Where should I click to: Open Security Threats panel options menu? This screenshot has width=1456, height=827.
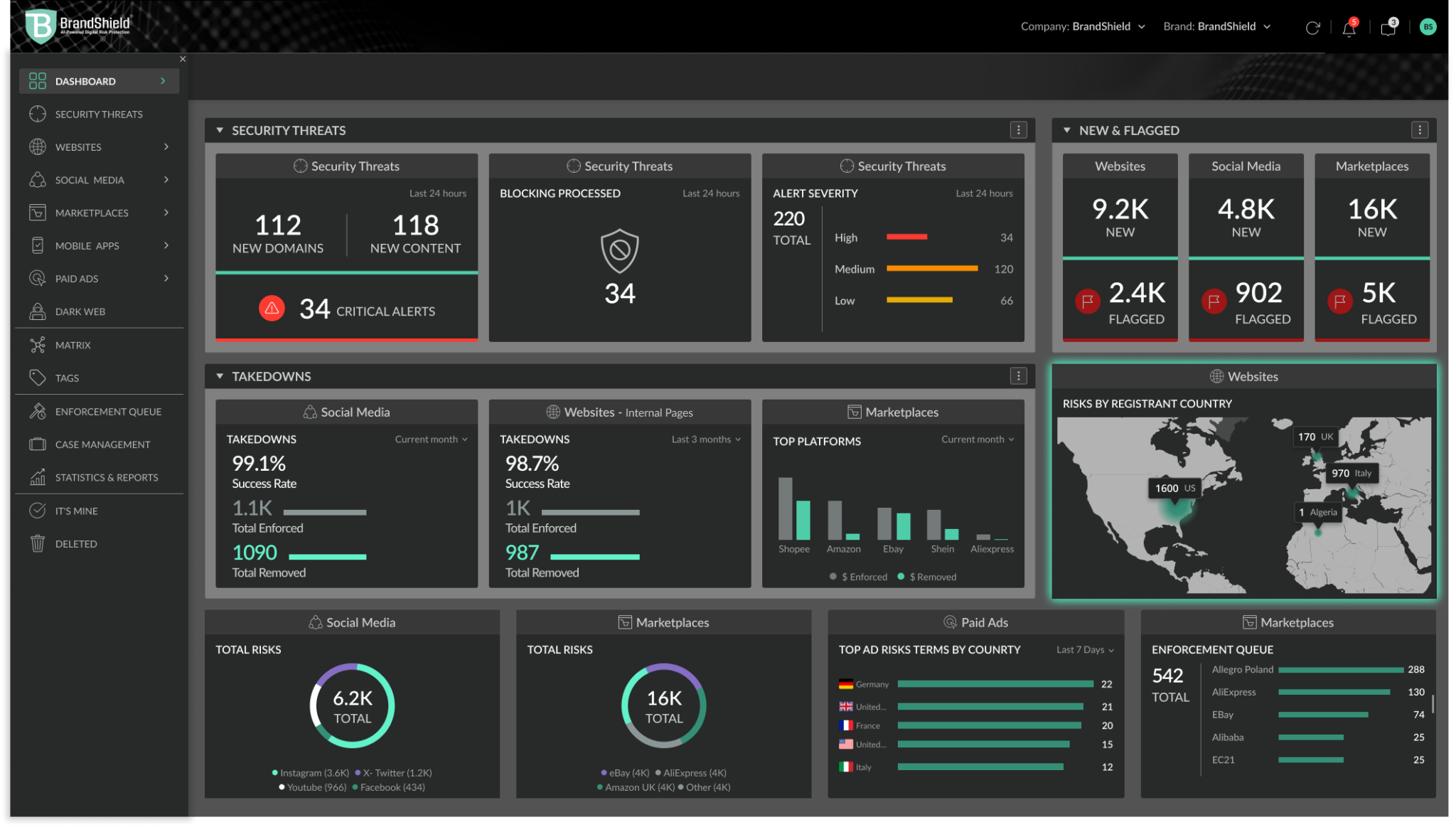pos(1018,130)
